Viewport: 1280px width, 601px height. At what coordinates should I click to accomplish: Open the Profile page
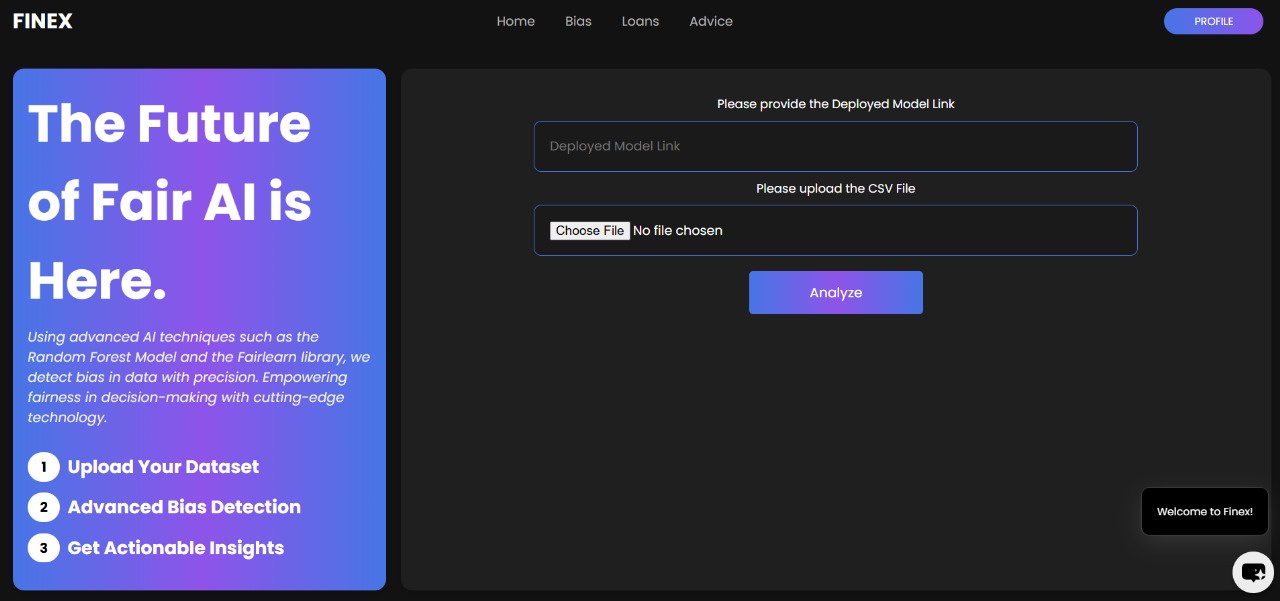pos(1213,21)
